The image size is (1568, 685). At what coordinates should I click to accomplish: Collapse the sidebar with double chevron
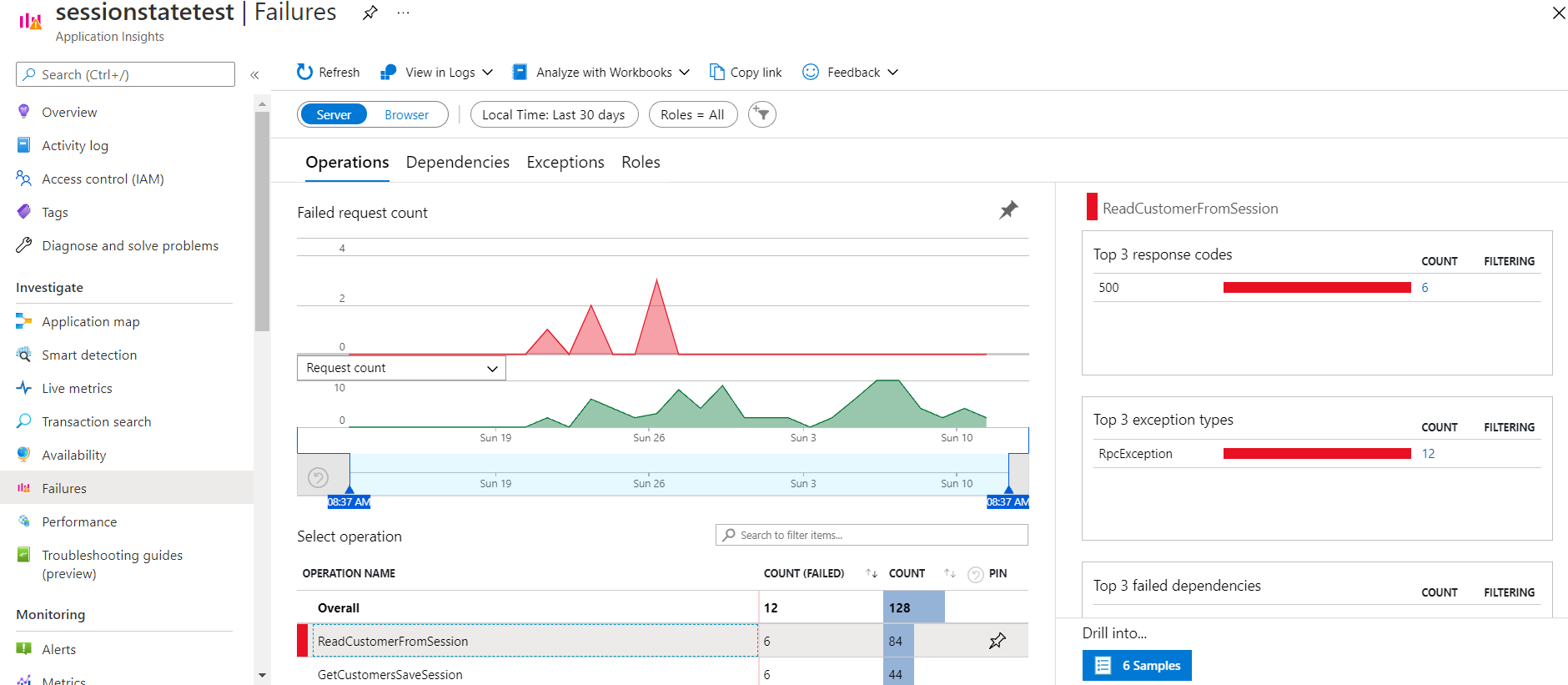[x=254, y=75]
